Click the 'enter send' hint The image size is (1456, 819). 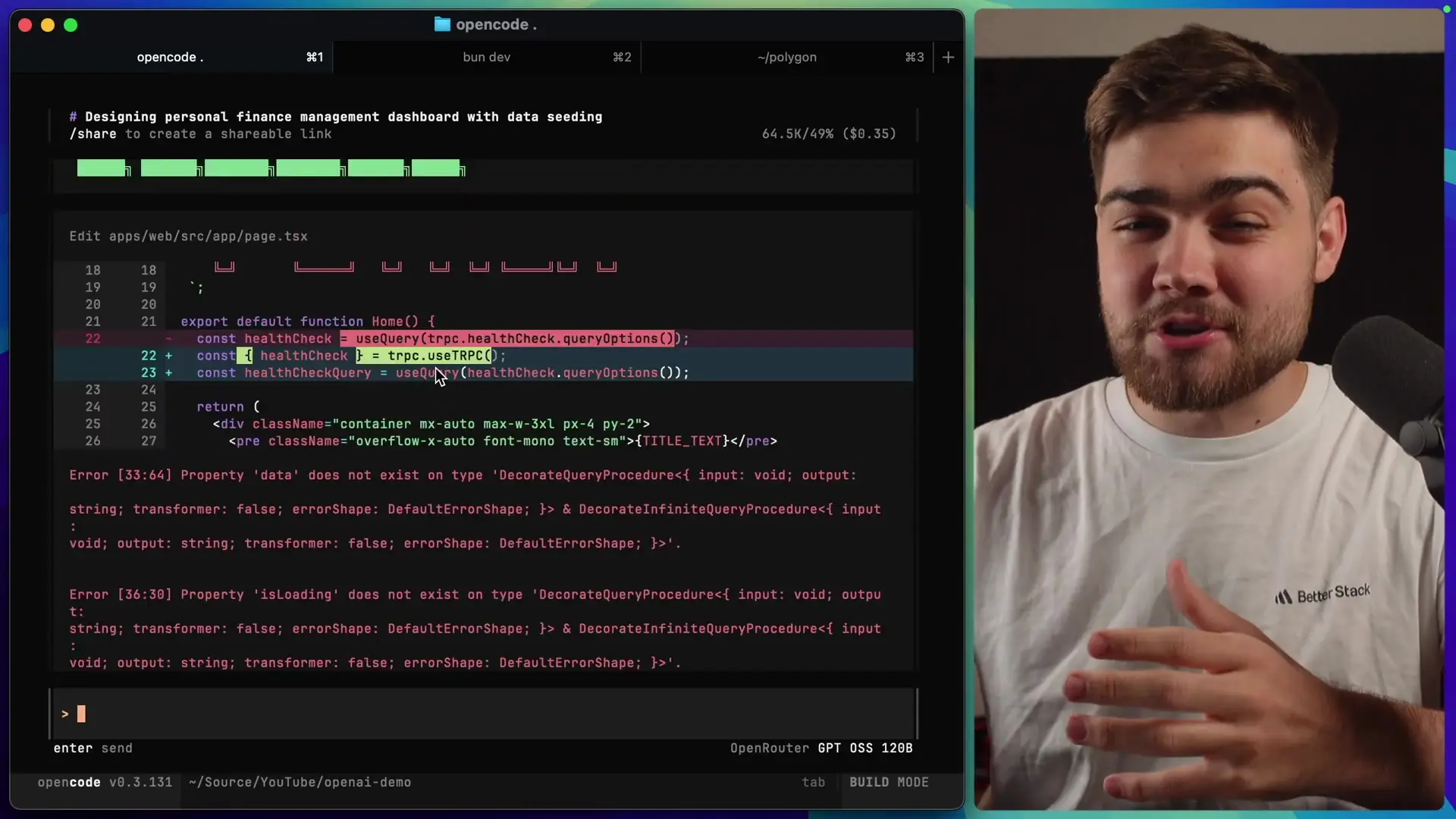(x=93, y=748)
